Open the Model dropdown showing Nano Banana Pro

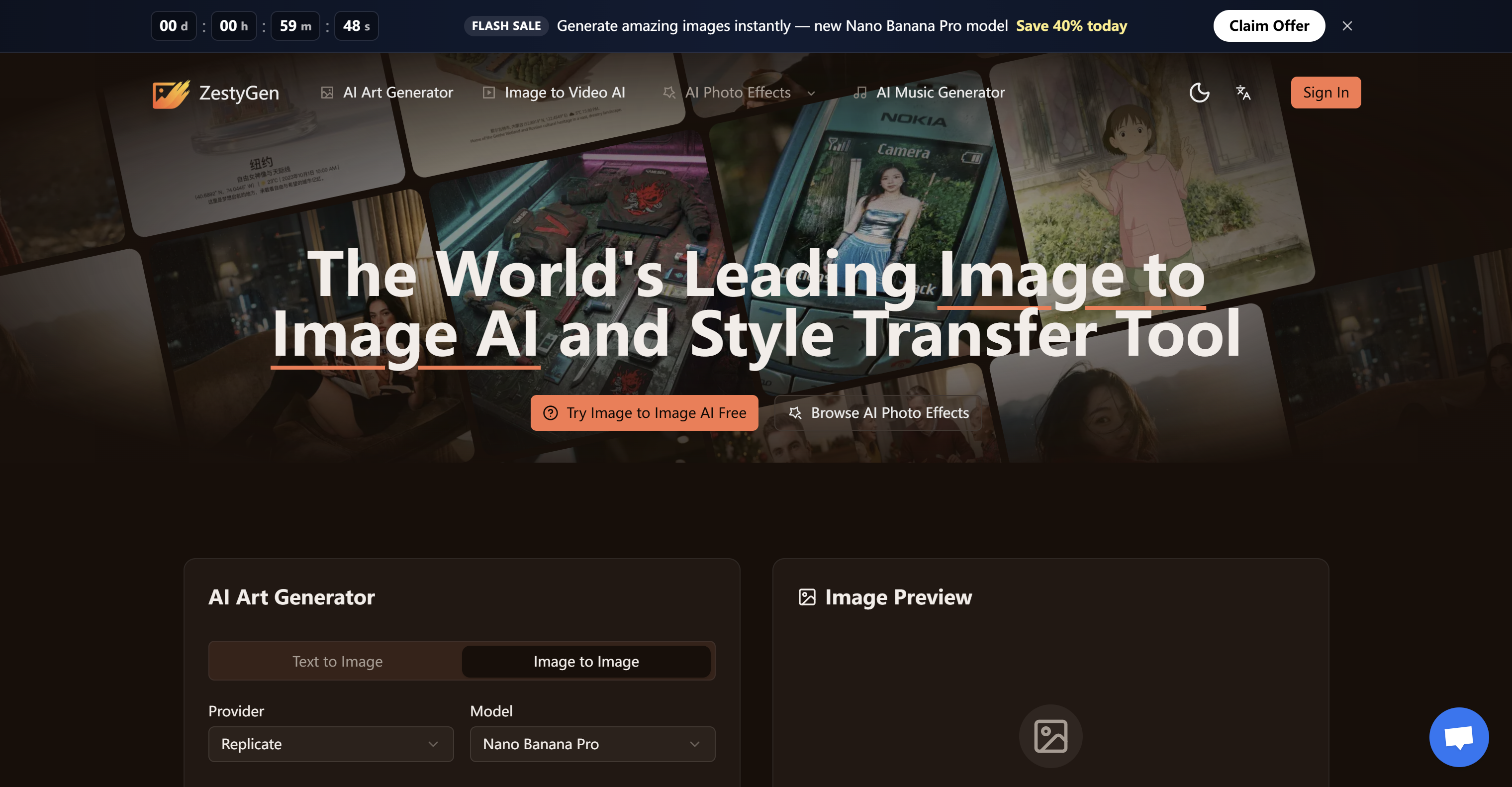click(592, 744)
